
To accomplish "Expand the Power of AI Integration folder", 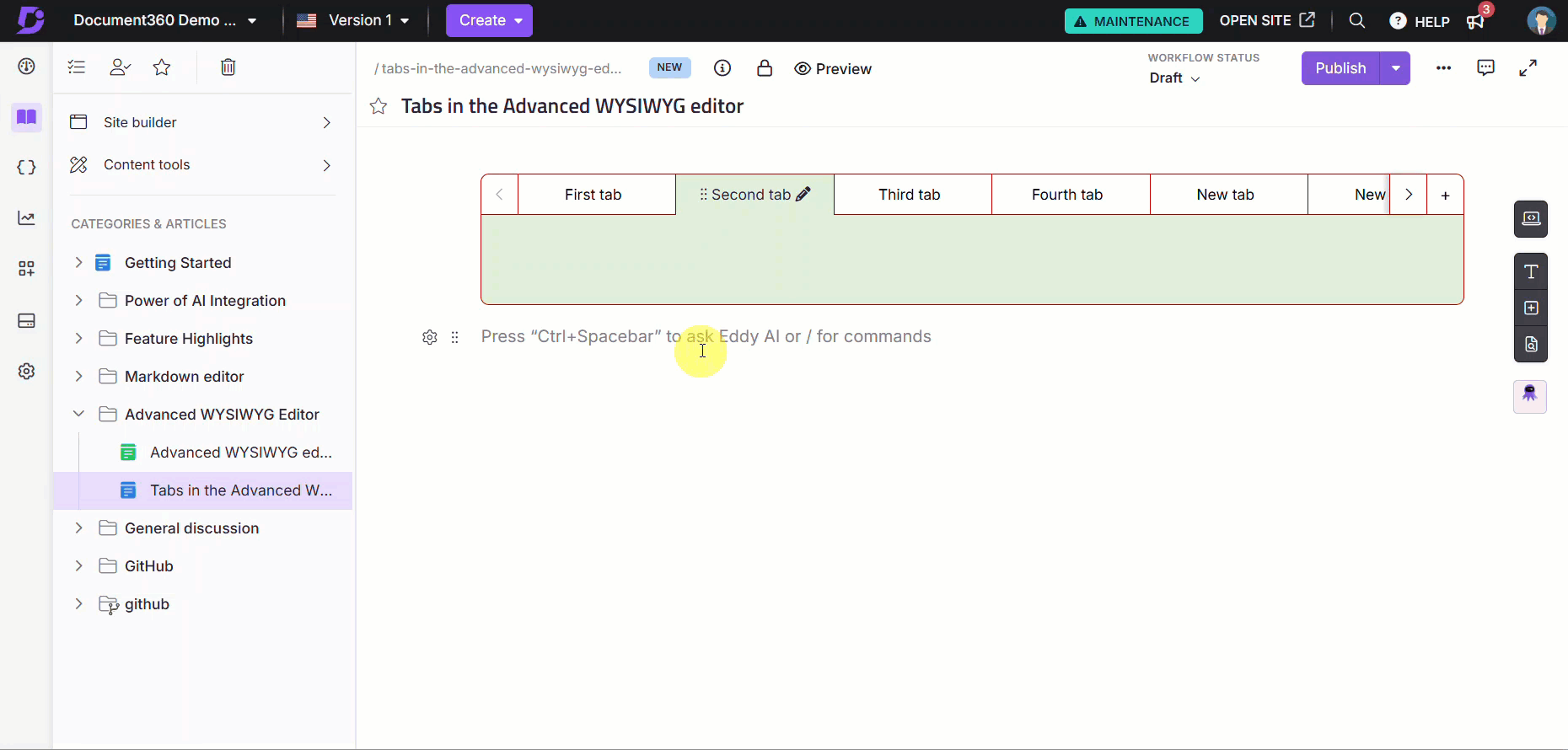I will (78, 301).
